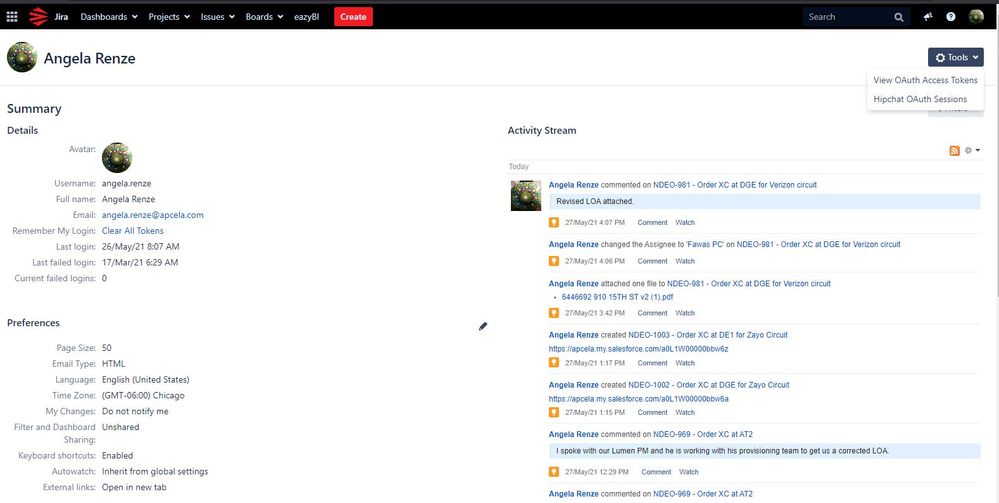This screenshot has height=503, width=999.
Task: Click Angela Renze name in first activity entry
Action: pos(573,185)
